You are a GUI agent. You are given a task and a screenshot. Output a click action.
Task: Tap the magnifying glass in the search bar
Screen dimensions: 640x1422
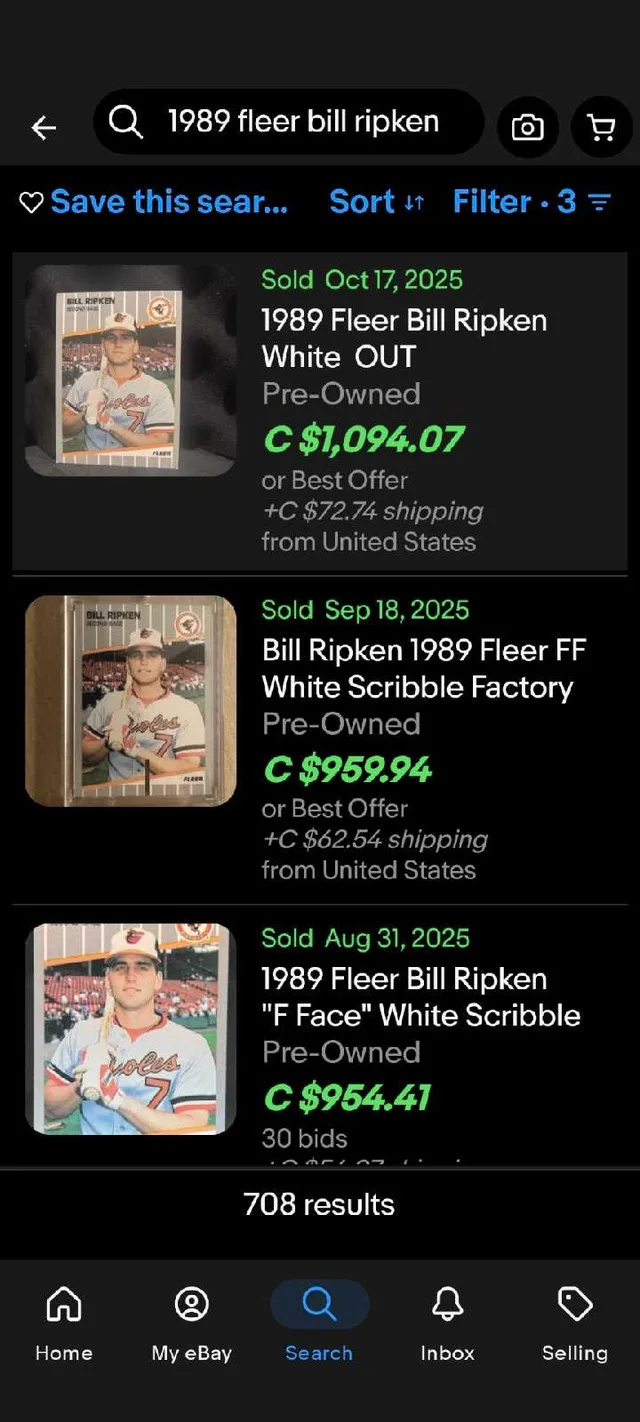coord(125,122)
